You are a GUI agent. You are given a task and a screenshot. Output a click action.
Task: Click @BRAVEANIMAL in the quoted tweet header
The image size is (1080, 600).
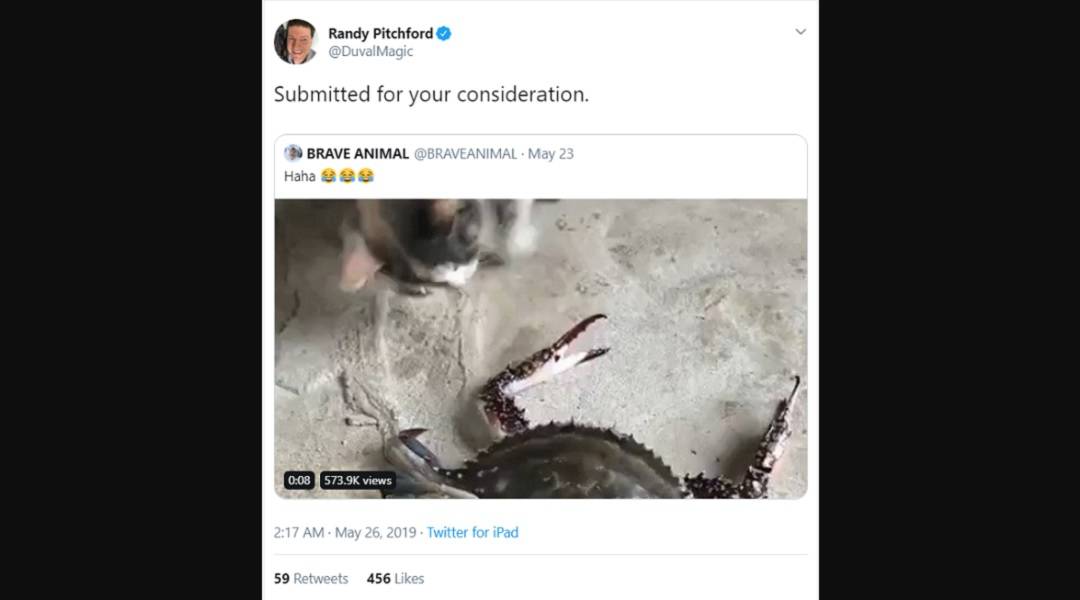(x=465, y=154)
